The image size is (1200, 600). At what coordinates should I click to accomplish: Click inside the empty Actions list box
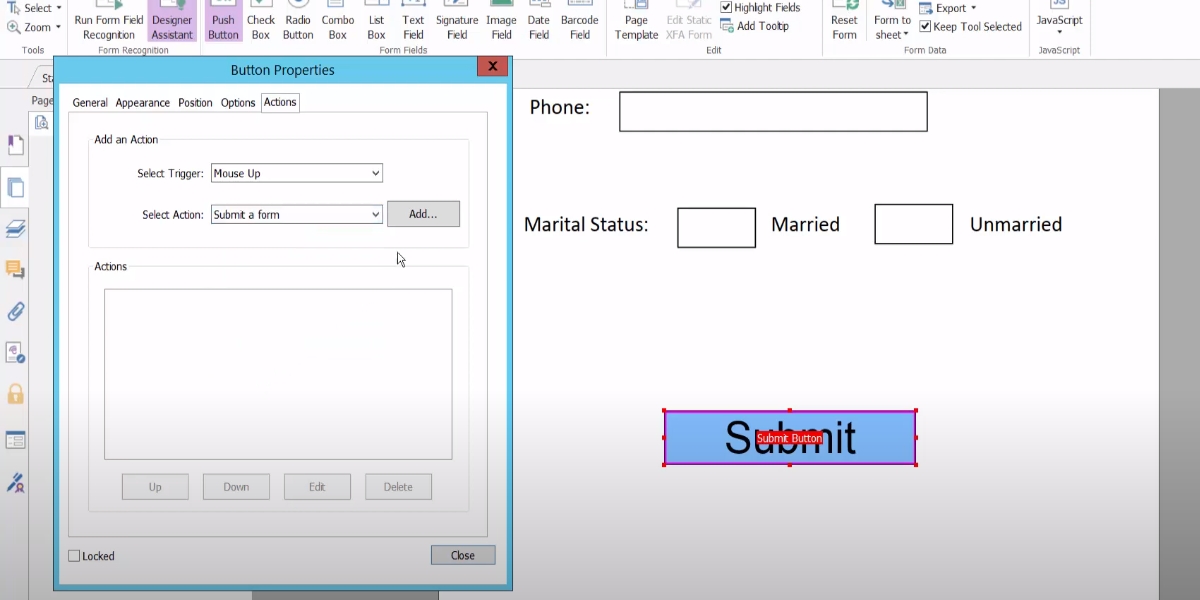click(x=278, y=374)
